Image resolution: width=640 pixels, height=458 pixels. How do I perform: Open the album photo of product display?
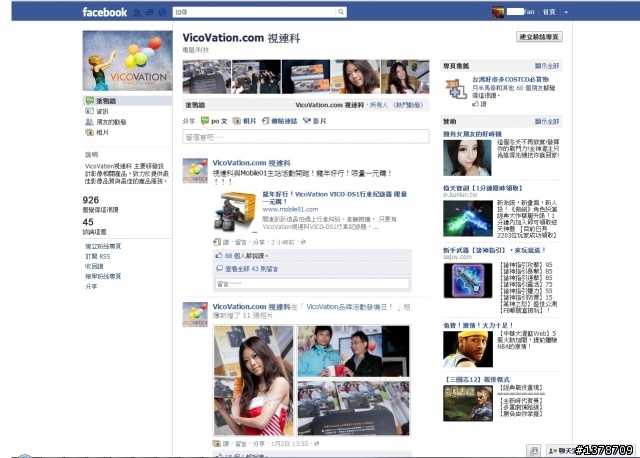tap(353, 408)
